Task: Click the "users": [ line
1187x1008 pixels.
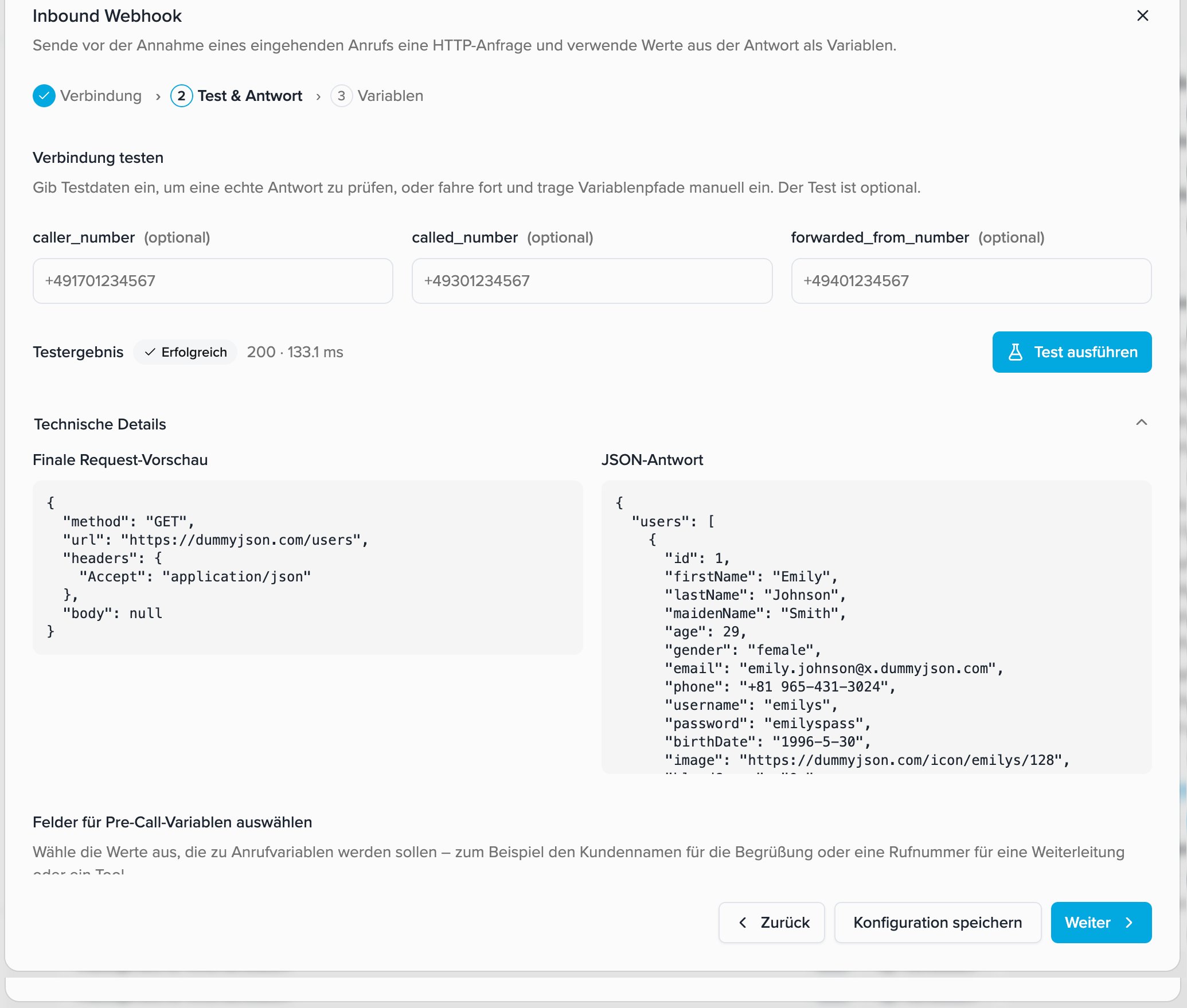Action: point(673,522)
